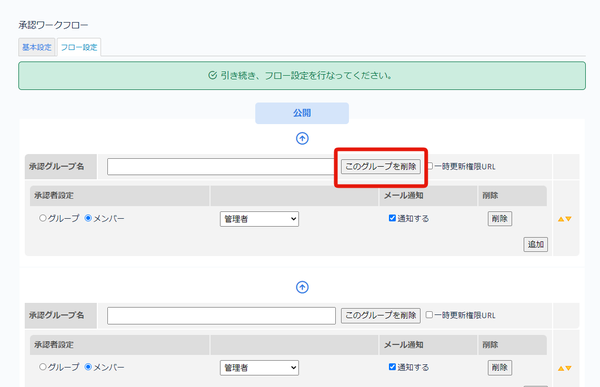Select メンバー radio in first group
The height and width of the screenshot is (387, 600).
click(88, 218)
